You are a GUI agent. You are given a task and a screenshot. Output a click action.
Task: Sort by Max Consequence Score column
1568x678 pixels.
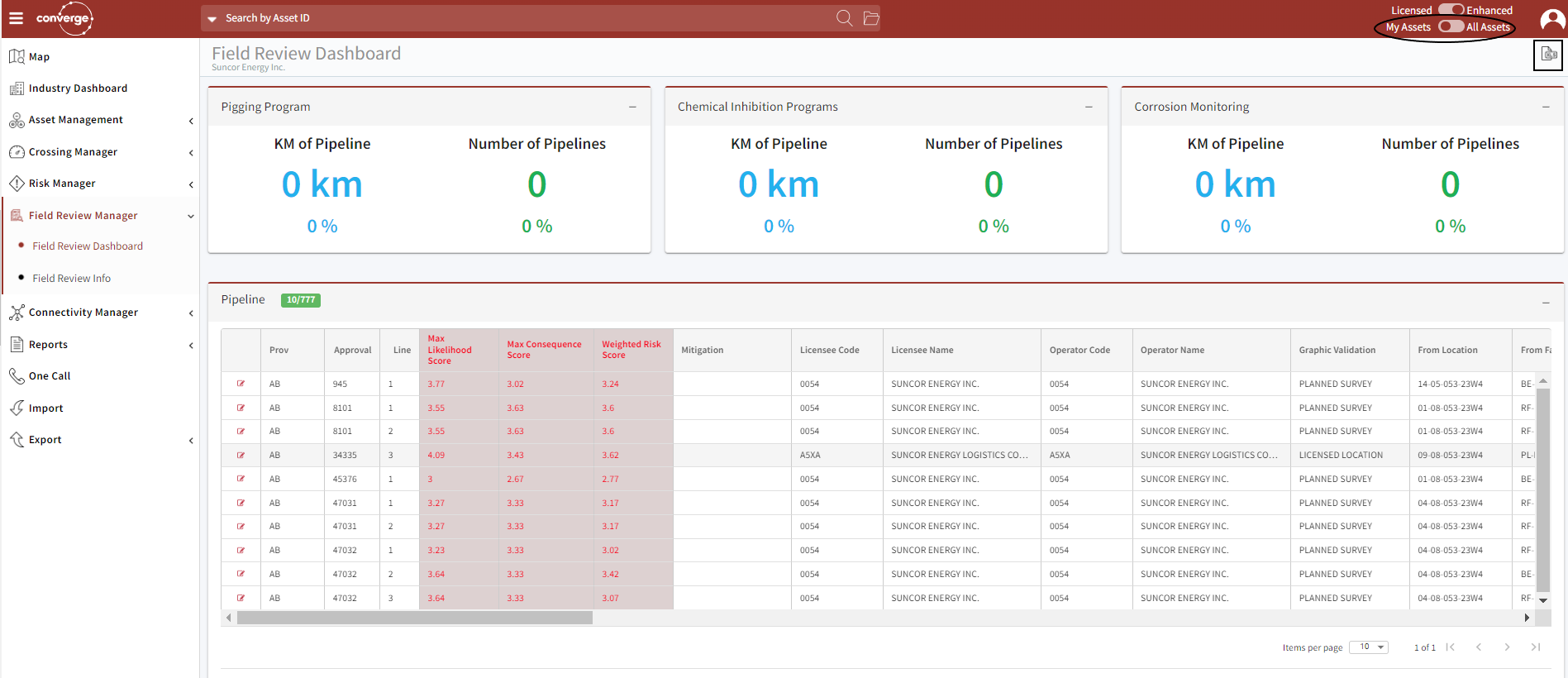point(544,350)
